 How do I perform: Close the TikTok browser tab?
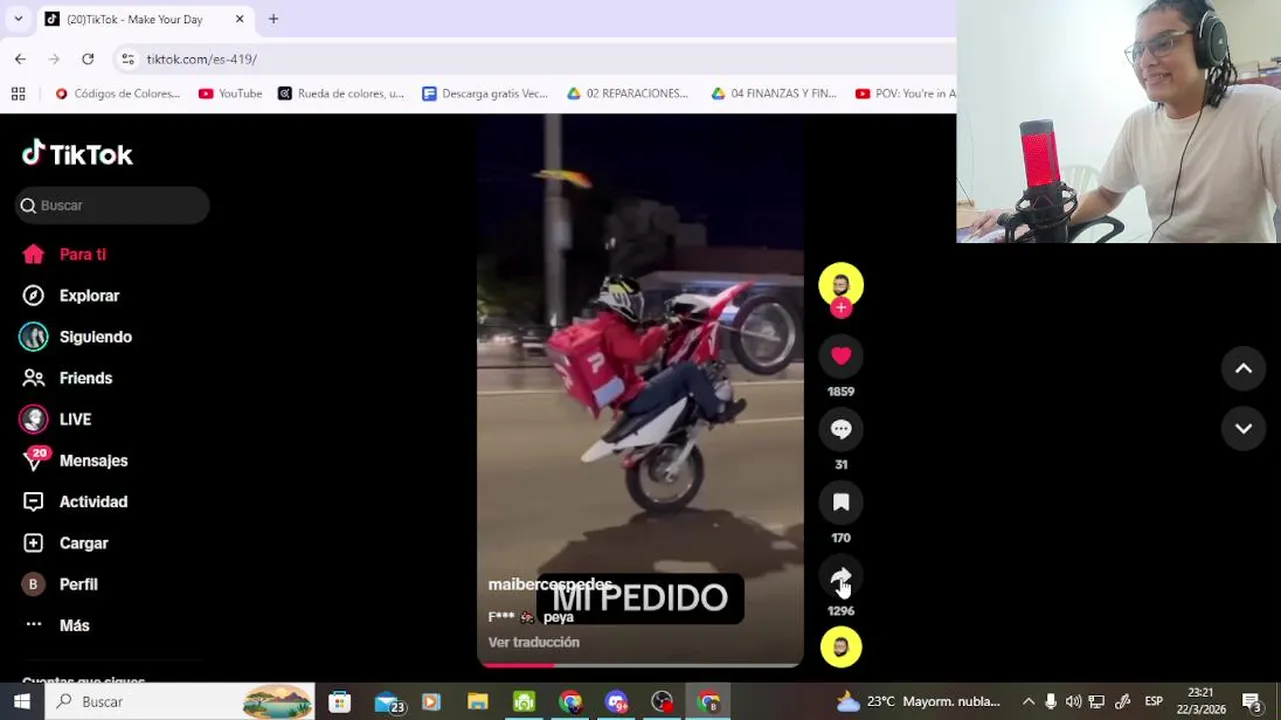240,19
